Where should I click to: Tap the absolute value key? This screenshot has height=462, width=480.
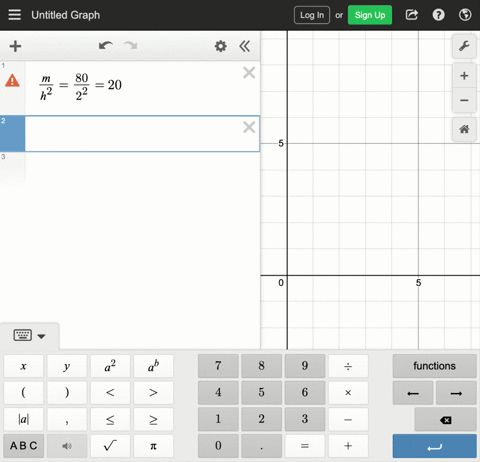(x=23, y=419)
